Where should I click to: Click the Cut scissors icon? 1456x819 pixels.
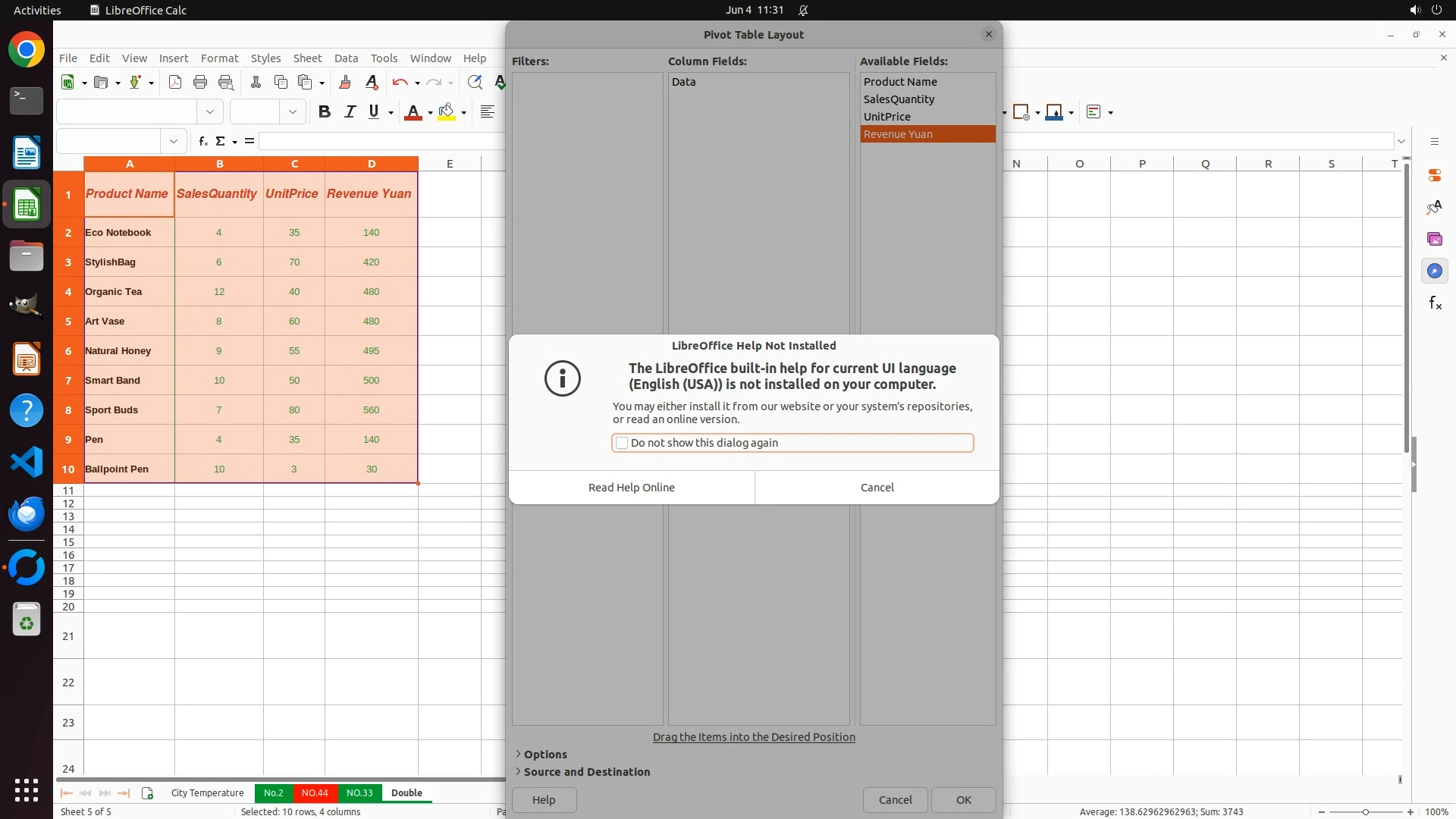point(256,83)
